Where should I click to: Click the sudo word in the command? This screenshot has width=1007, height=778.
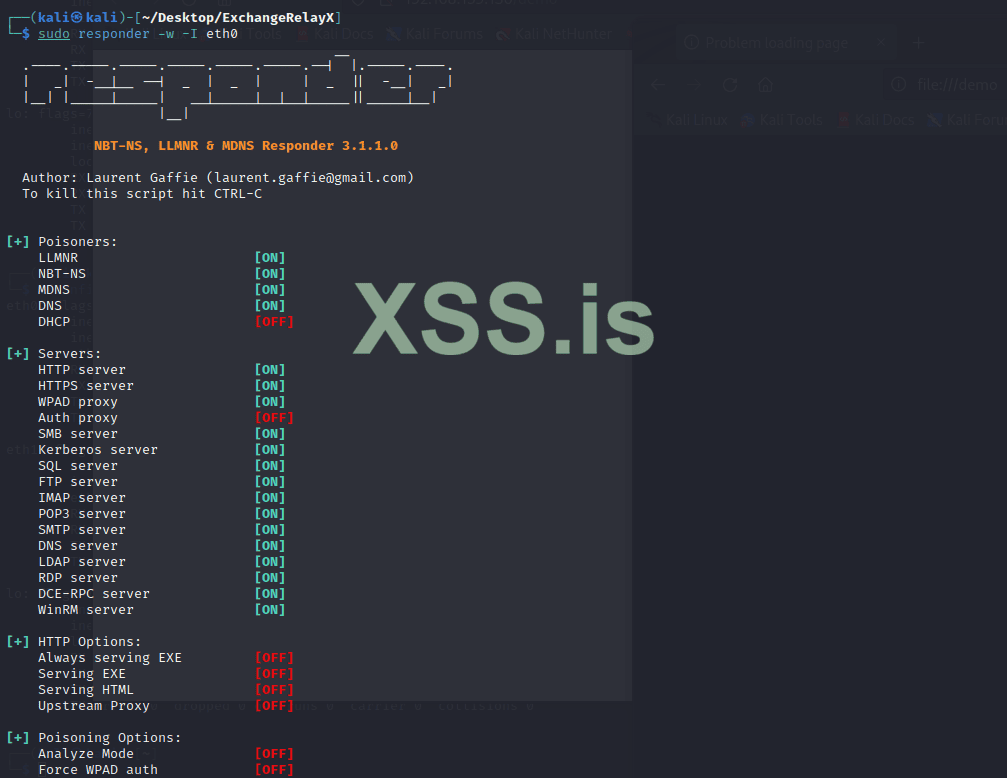pyautogui.click(x=54, y=33)
